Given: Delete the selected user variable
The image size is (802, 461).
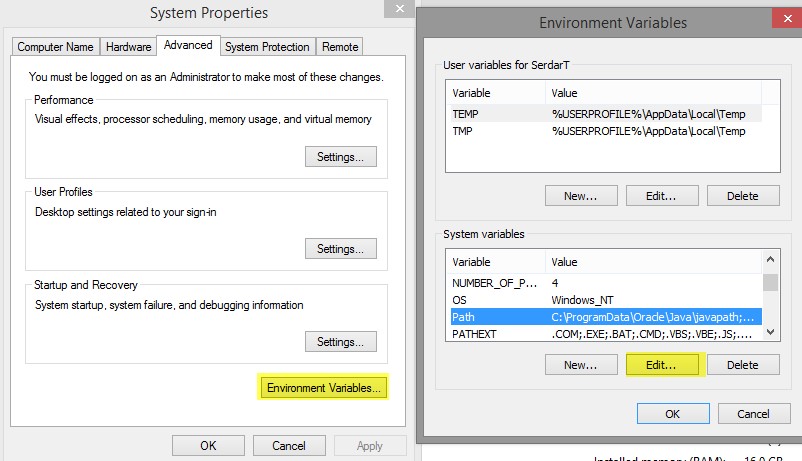Looking at the screenshot, I should point(742,196).
